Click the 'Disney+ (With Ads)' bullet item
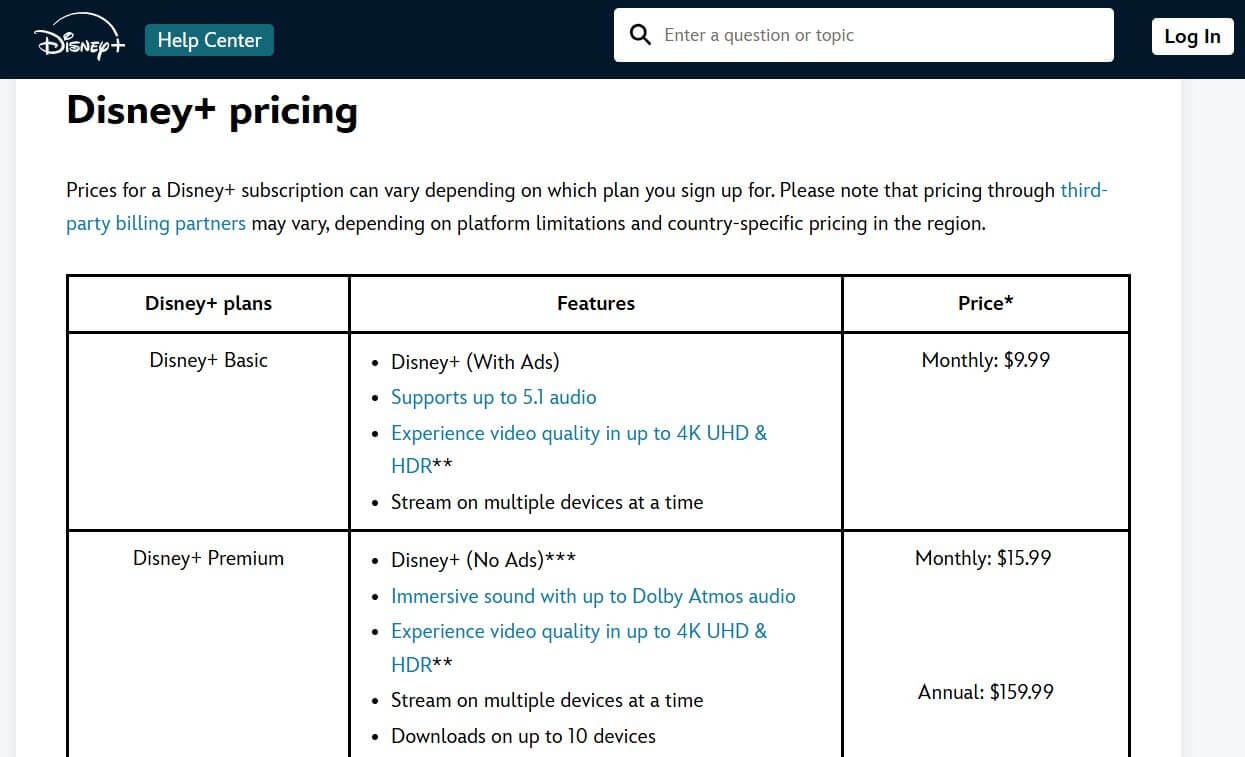 [x=476, y=362]
